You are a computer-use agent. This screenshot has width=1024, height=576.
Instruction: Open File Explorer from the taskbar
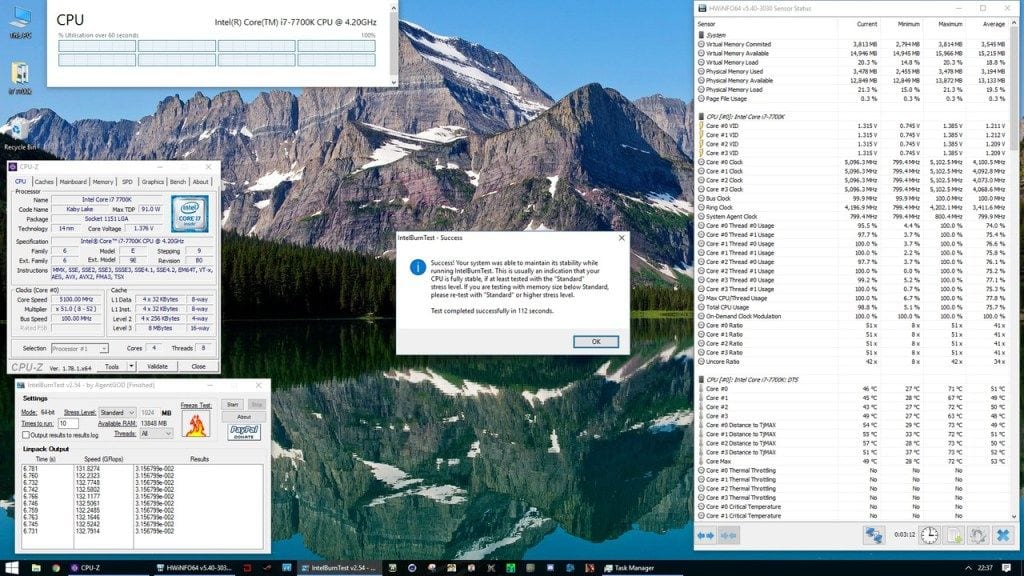36,568
